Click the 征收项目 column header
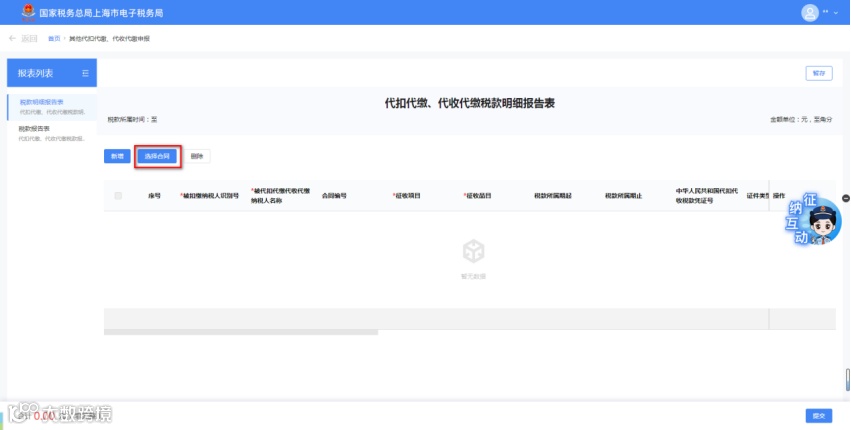 click(407, 195)
